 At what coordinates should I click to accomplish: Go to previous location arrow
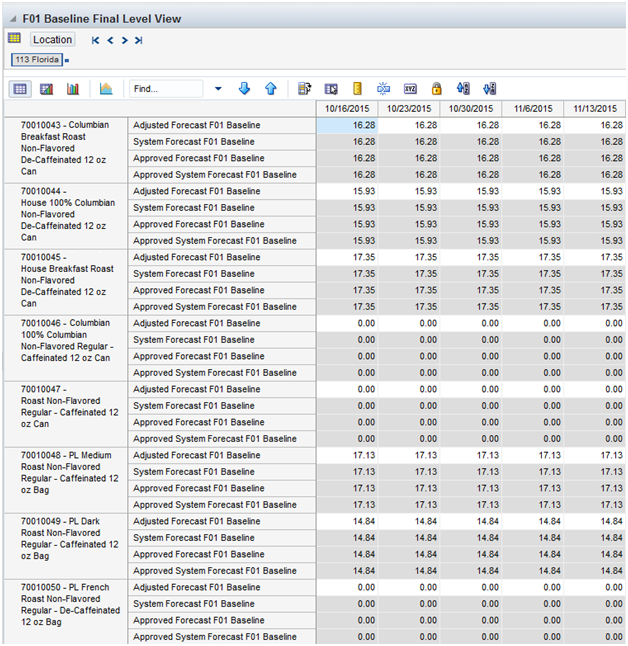(110, 40)
